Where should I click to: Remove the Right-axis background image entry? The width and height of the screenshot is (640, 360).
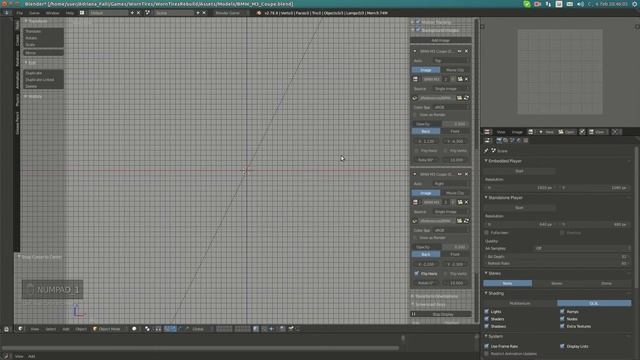click(x=467, y=174)
